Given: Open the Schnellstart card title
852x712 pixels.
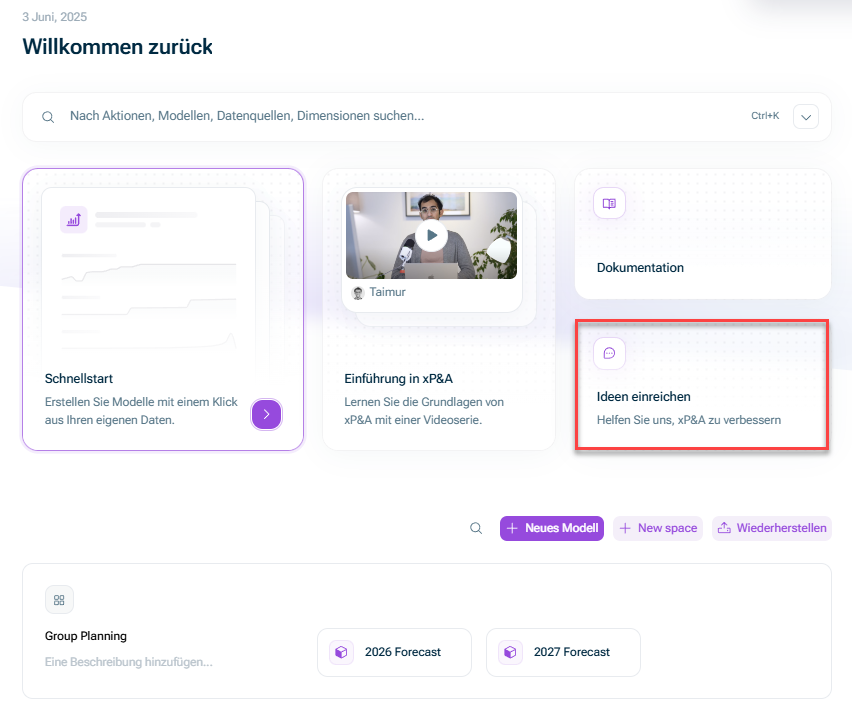Looking at the screenshot, I should point(79,378).
